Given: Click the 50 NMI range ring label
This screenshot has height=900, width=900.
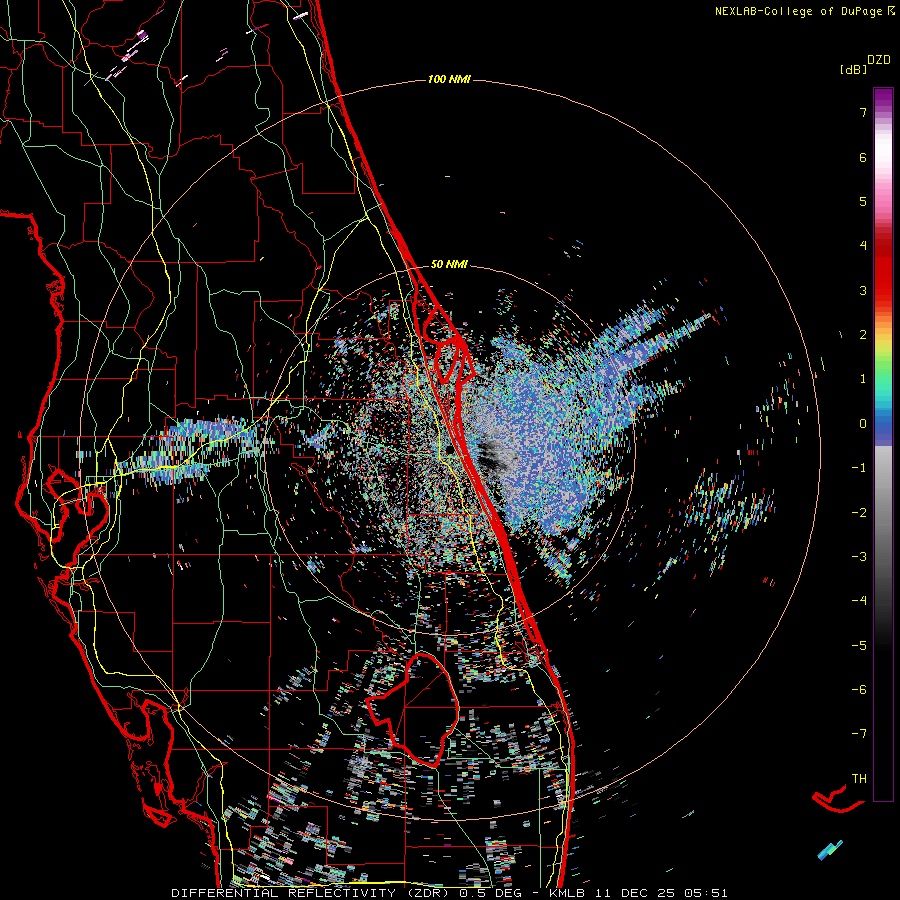Looking at the screenshot, I should pos(449,264).
